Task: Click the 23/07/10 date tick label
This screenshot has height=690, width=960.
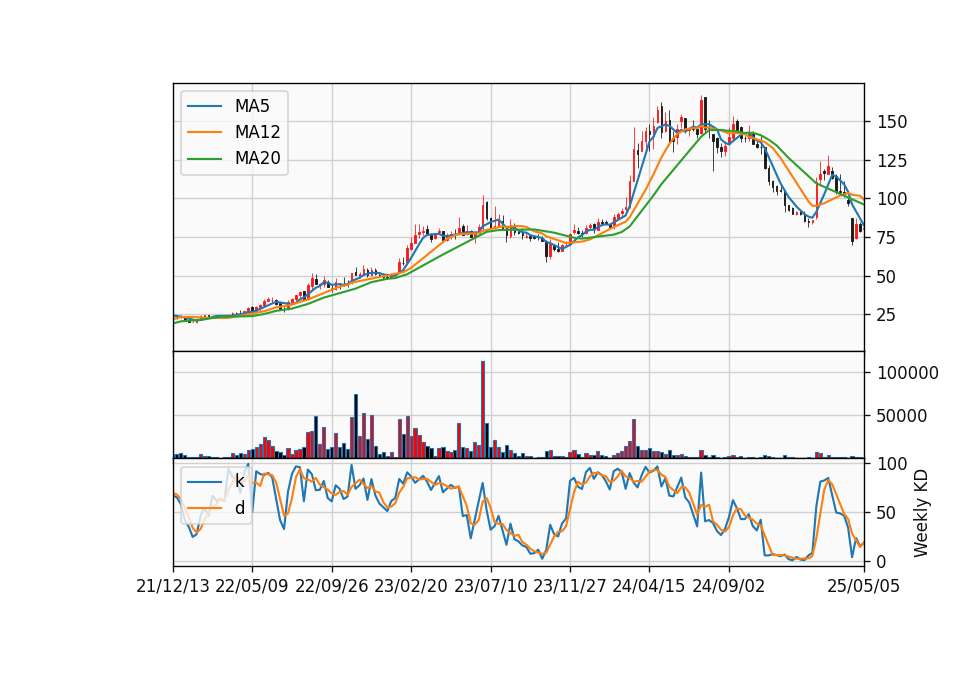Action: click(490, 586)
